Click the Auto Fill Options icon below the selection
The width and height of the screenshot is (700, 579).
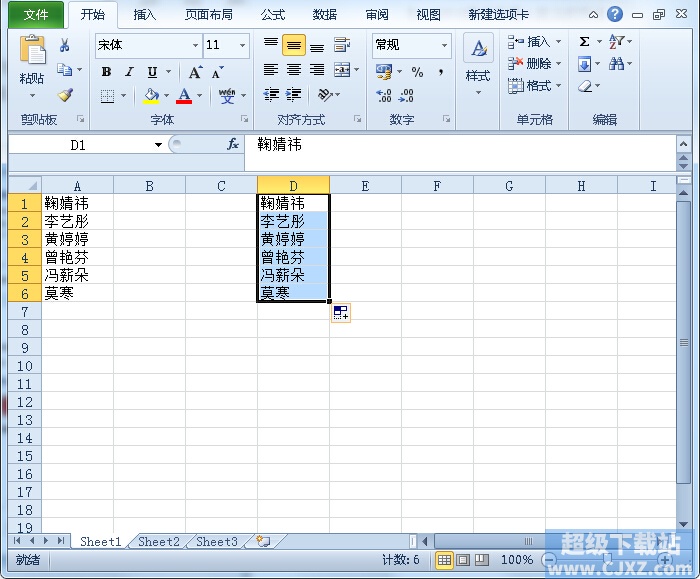(341, 313)
